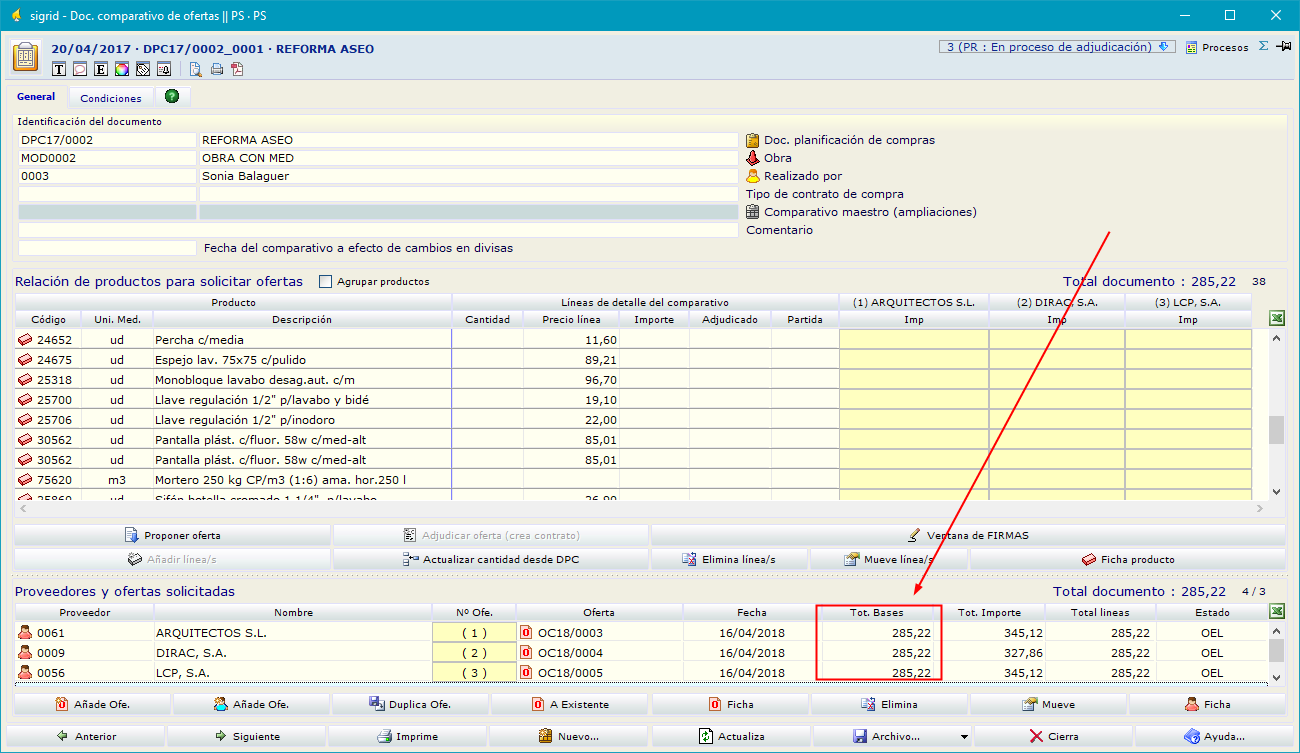Expand the Archivo button dropdown arrow
1300x753 pixels.
click(x=963, y=737)
